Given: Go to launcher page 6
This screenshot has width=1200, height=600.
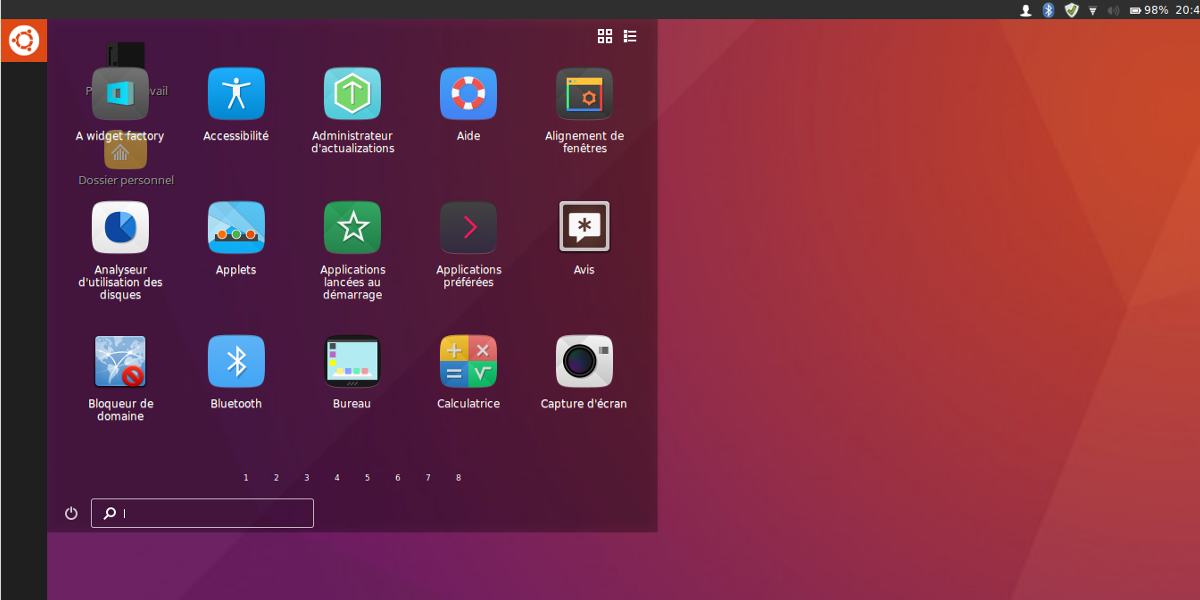Looking at the screenshot, I should point(398,478).
